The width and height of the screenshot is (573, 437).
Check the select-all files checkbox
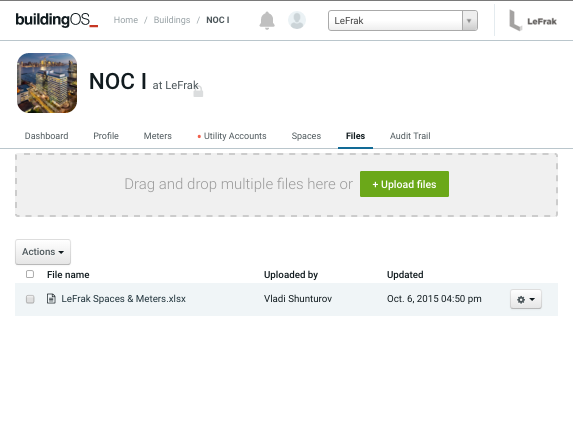tap(30, 274)
